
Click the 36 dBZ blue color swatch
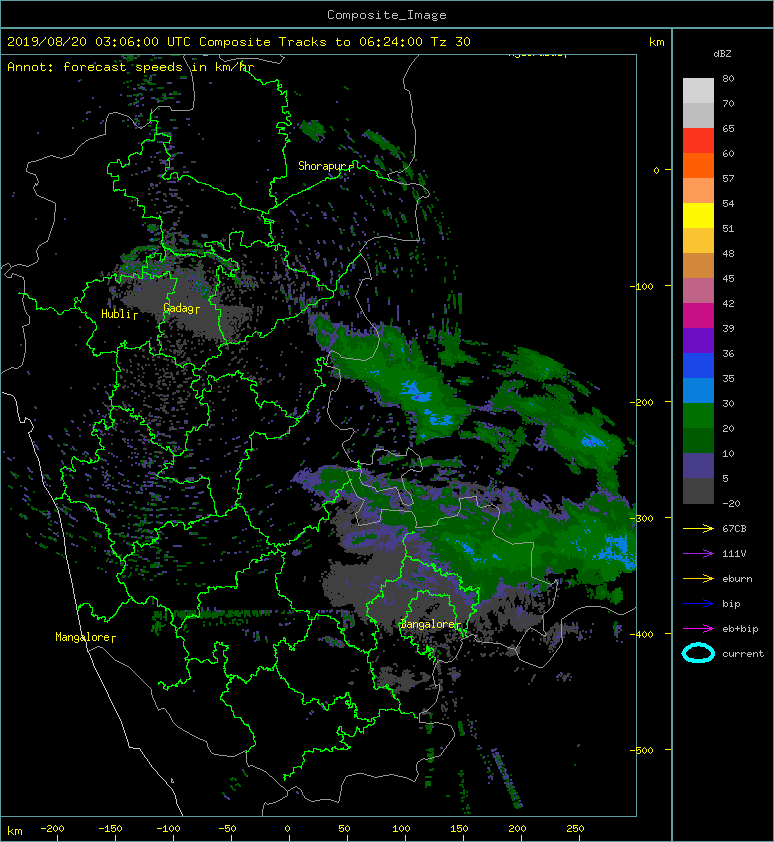tap(698, 366)
